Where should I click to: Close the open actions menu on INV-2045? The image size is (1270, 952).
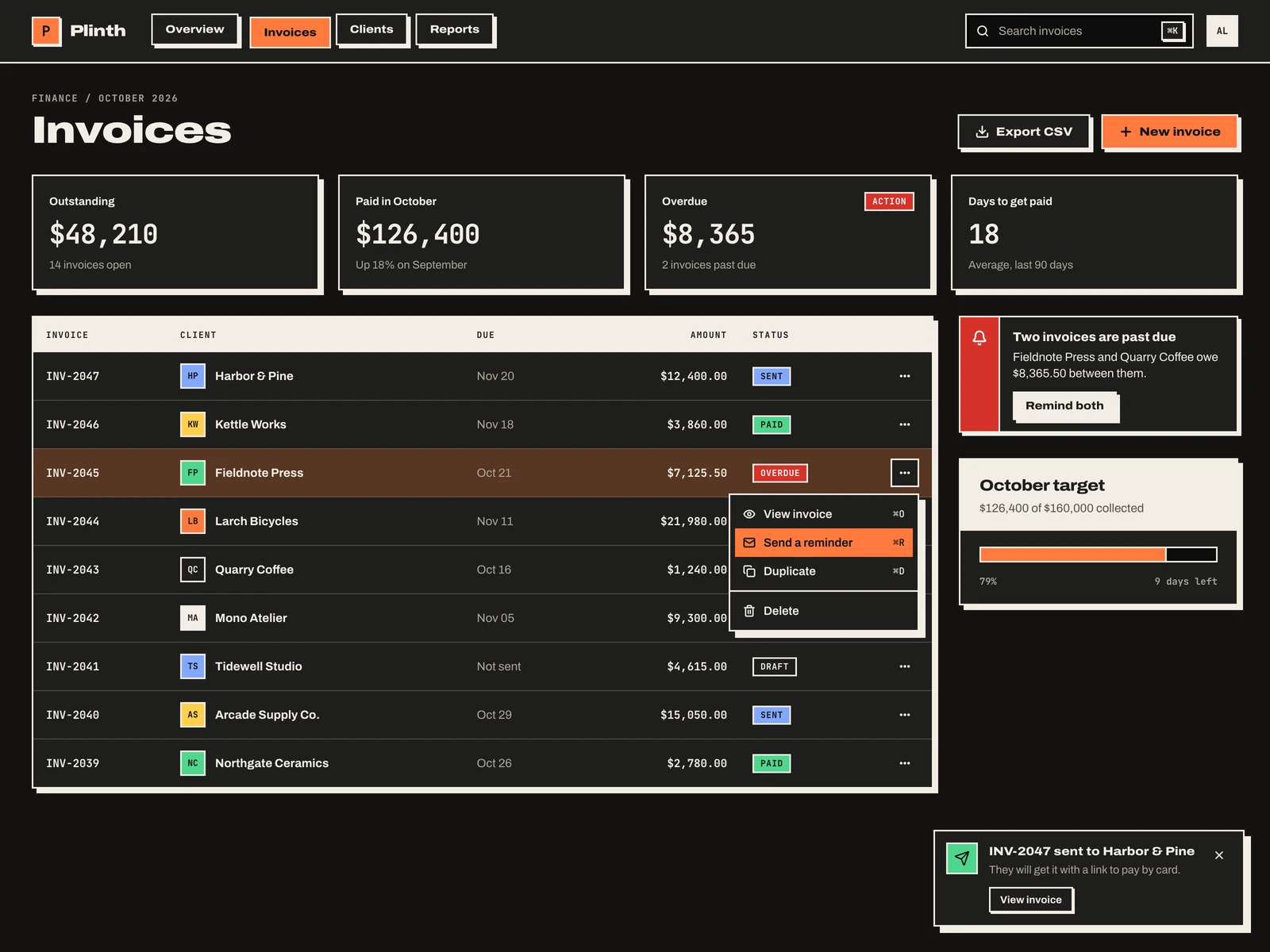(x=905, y=473)
